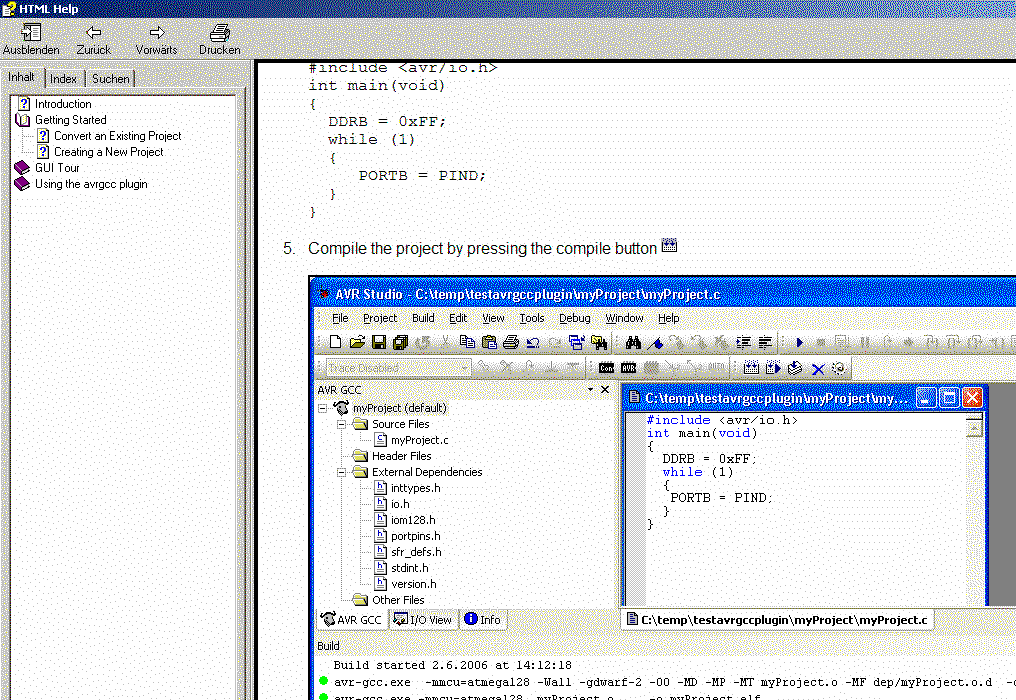The height and width of the screenshot is (700, 1016).
Task: Click the myProject.c document tab at bottom
Action: click(x=778, y=620)
